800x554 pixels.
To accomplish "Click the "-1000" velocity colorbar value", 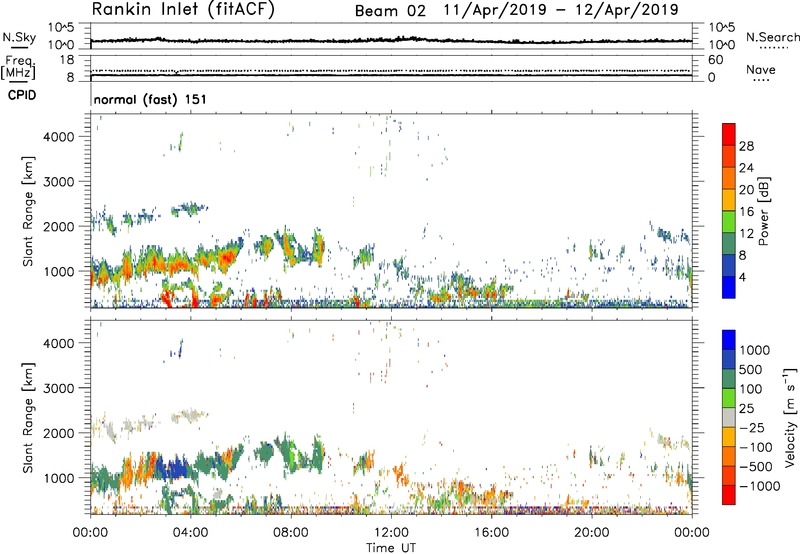I will 760,486.
